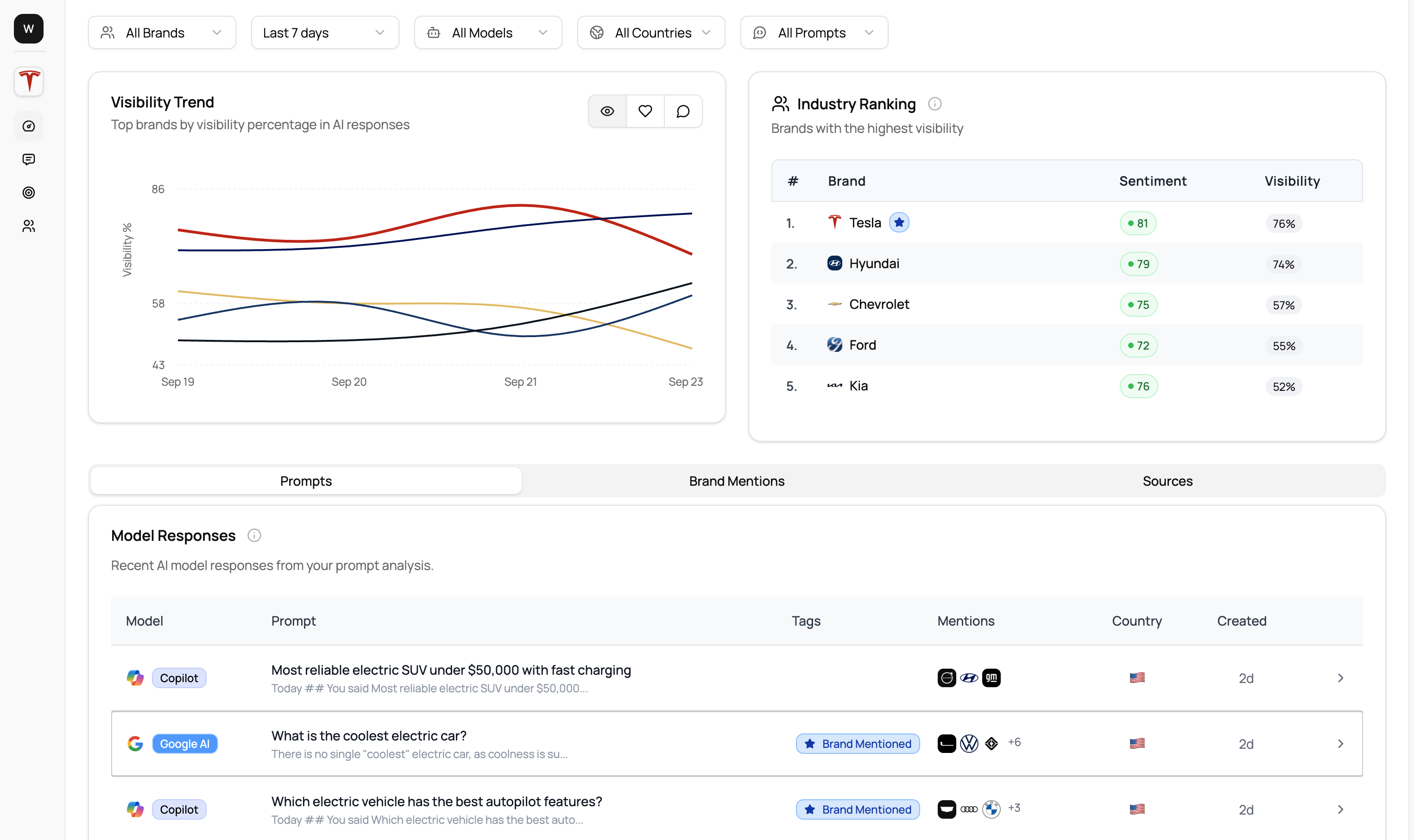Open the prompts chat bubble in sidebar
1414x840 pixels.
click(28, 159)
